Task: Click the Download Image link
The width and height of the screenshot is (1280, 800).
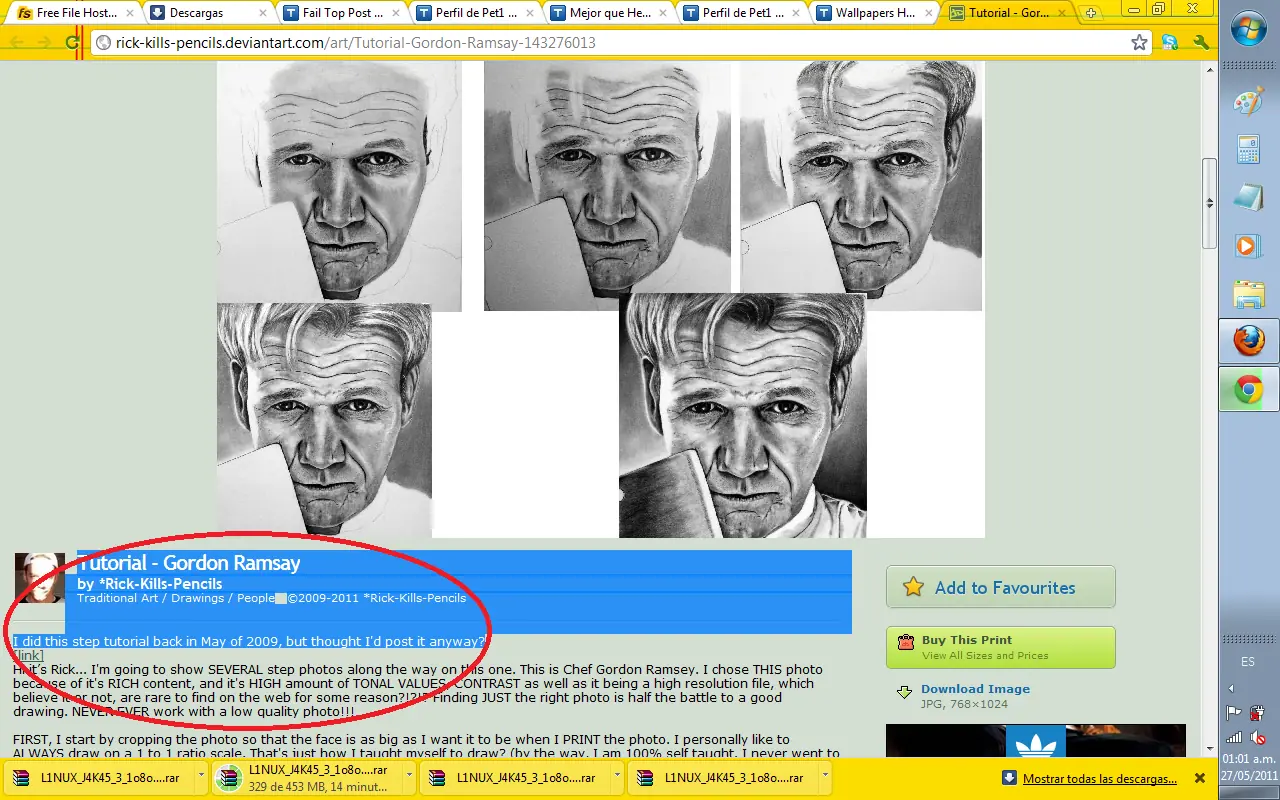Action: tap(975, 689)
